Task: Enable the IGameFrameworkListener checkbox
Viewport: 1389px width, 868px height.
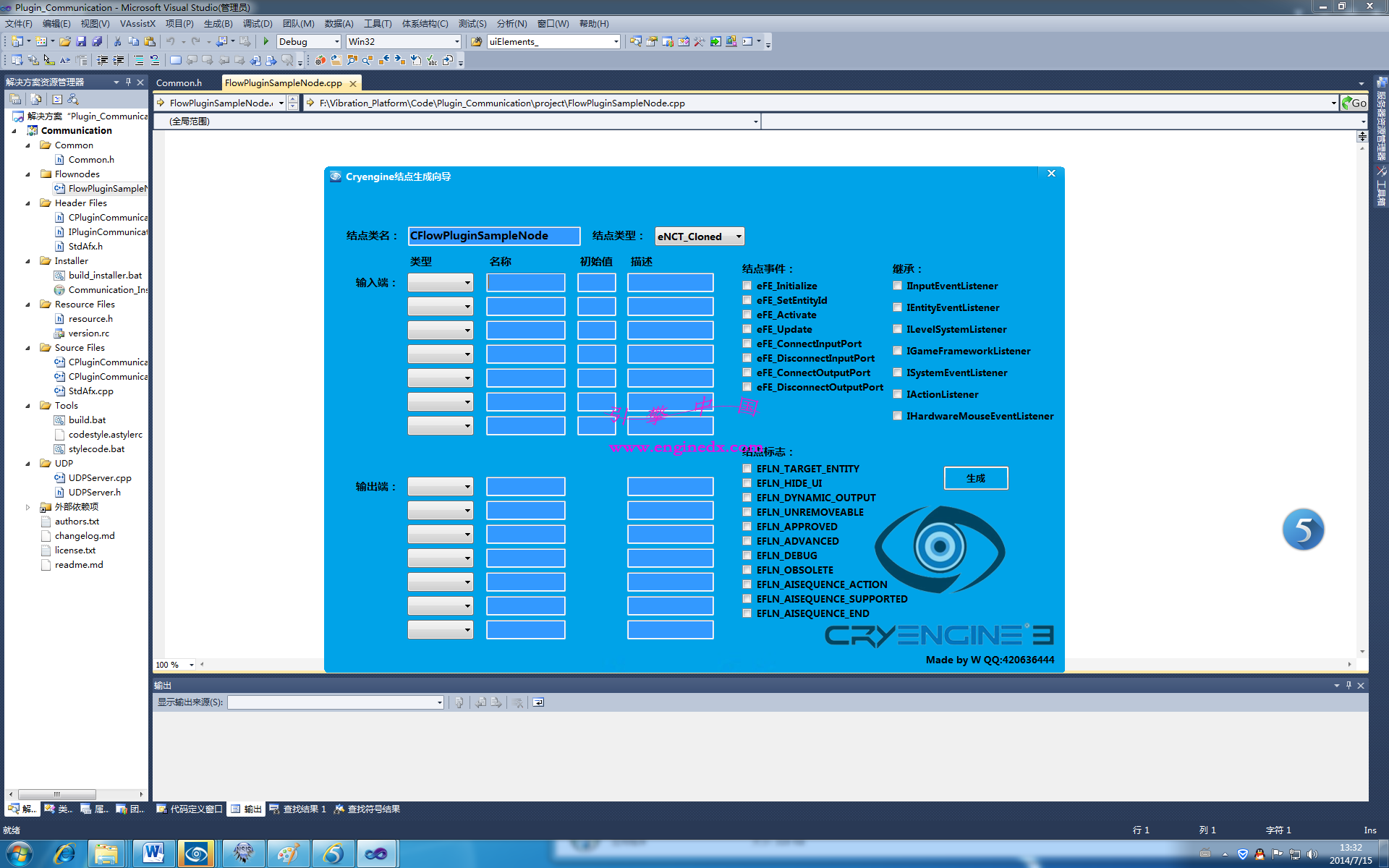Action: tap(897, 351)
